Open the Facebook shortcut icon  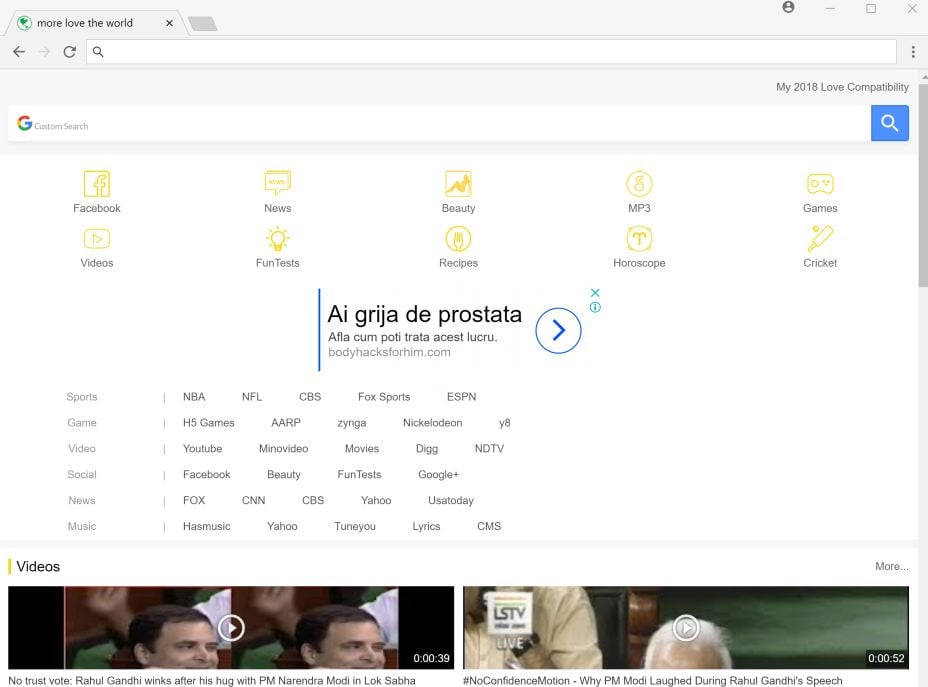click(96, 184)
